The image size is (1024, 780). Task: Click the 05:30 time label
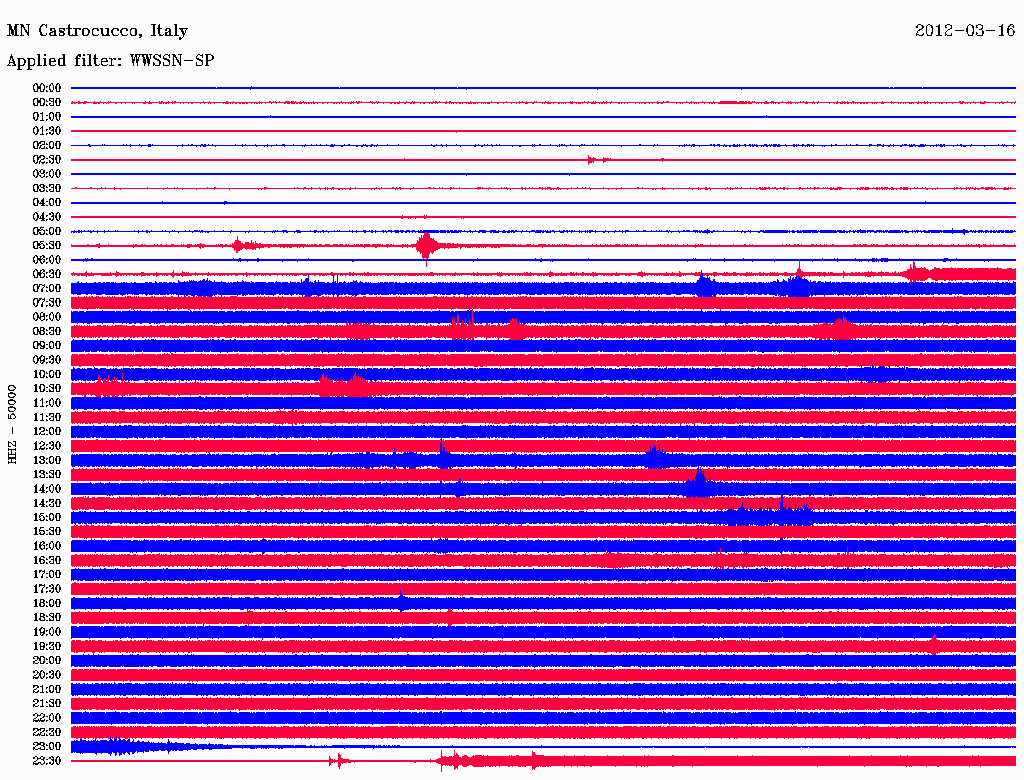[47, 246]
